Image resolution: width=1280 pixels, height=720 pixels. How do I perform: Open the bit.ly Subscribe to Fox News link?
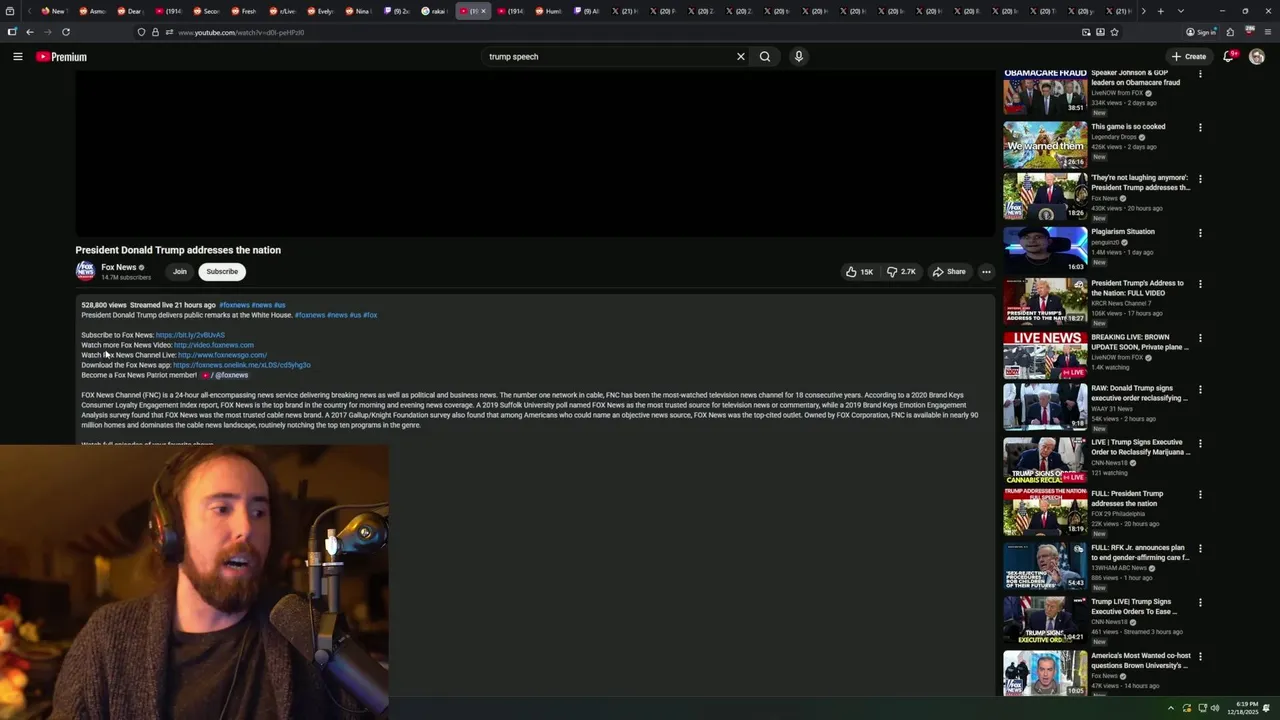pyautogui.click(x=190, y=335)
